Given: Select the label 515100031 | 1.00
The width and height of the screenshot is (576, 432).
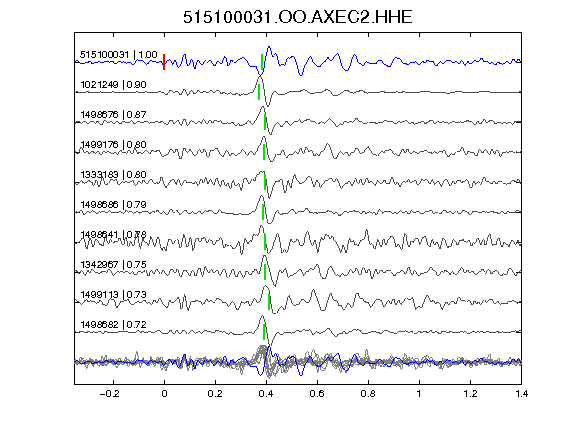Looking at the screenshot, I should tap(119, 55).
